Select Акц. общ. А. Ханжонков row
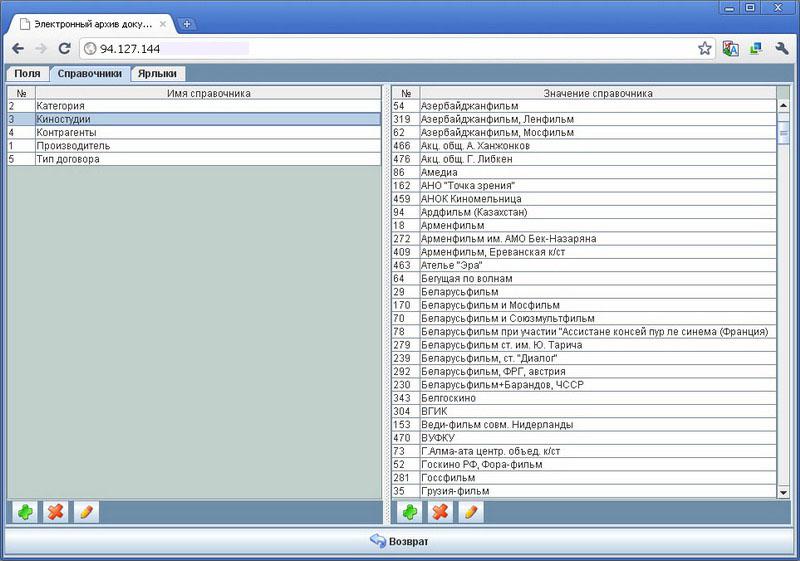800x561 pixels. (584, 145)
